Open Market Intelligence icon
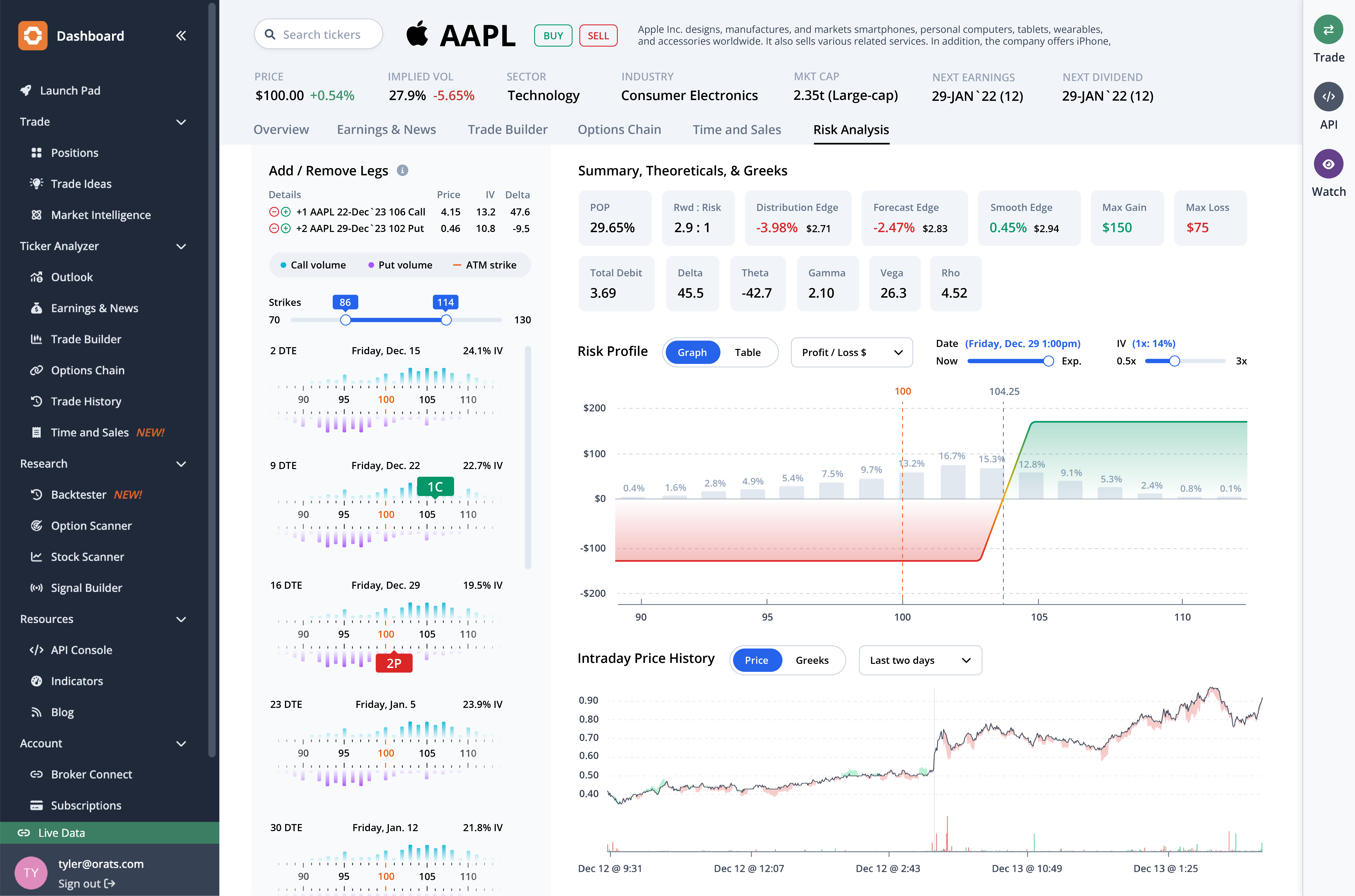 tap(37, 215)
